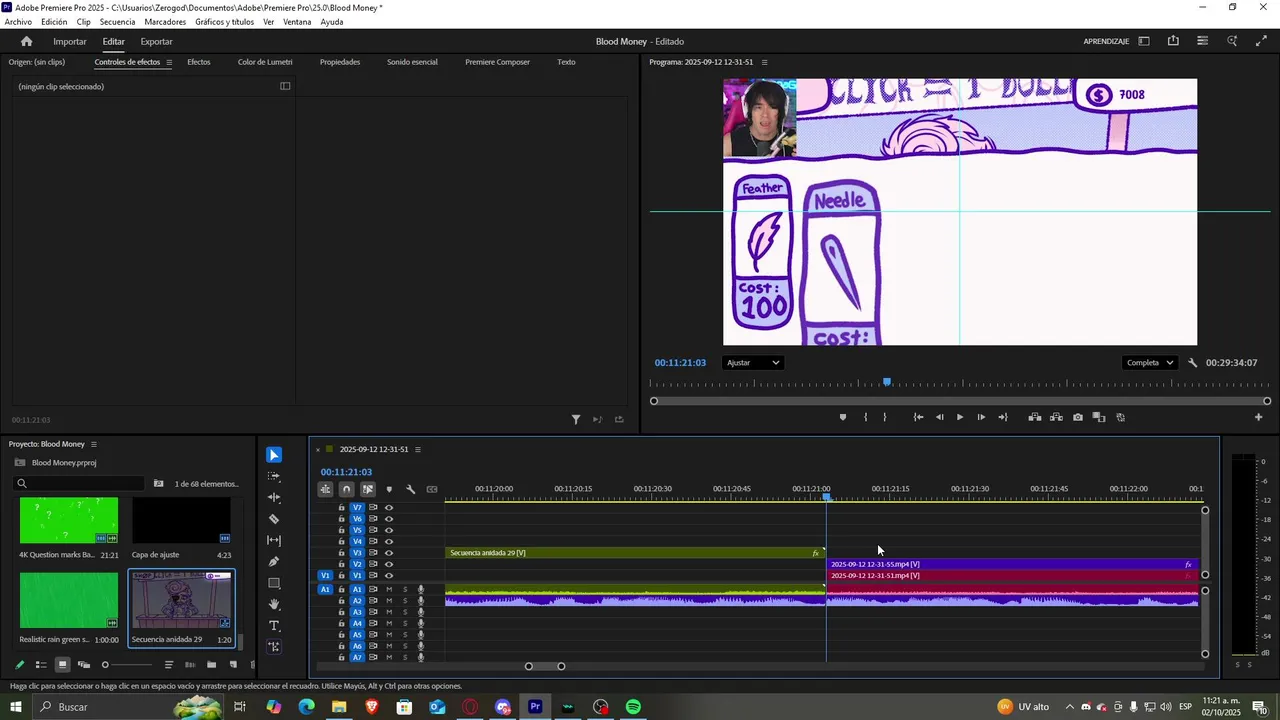Screen dimensions: 1280x720
Task: Lock video track V5
Action: 341,530
